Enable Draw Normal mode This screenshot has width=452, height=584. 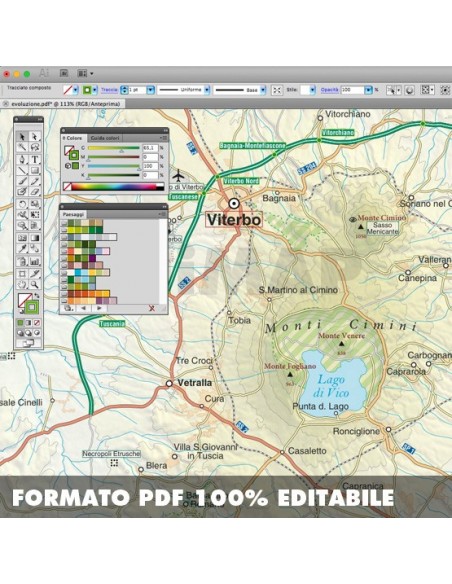tap(20, 333)
